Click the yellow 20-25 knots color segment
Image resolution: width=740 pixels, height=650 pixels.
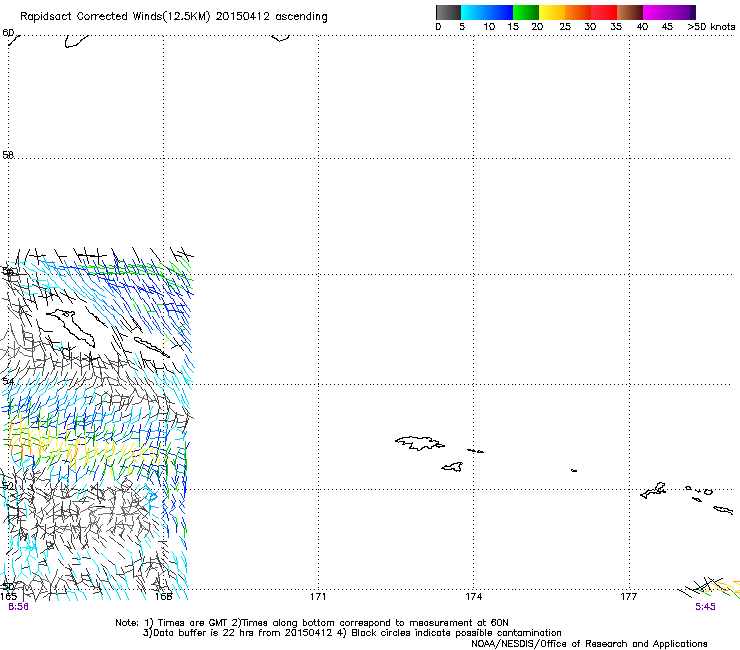[552, 12]
